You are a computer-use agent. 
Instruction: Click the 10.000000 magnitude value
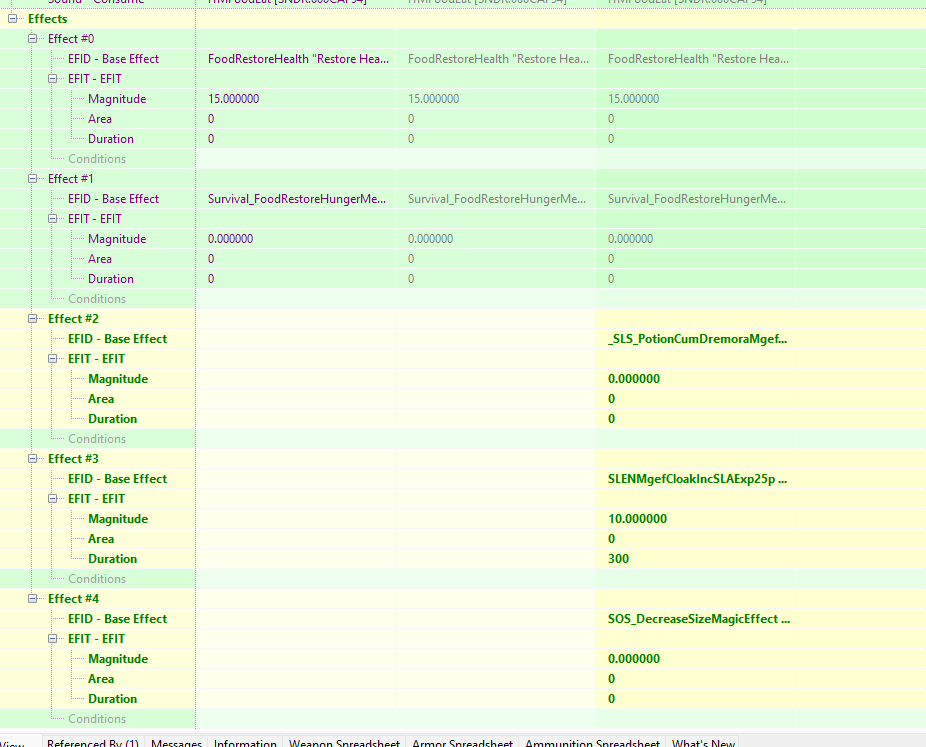pyautogui.click(x=637, y=519)
